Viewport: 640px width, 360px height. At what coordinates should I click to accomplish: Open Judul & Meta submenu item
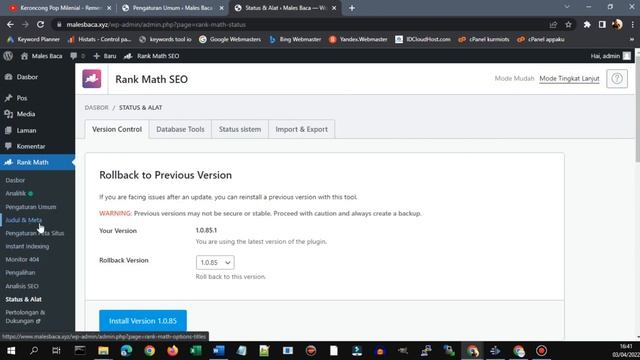point(24,220)
